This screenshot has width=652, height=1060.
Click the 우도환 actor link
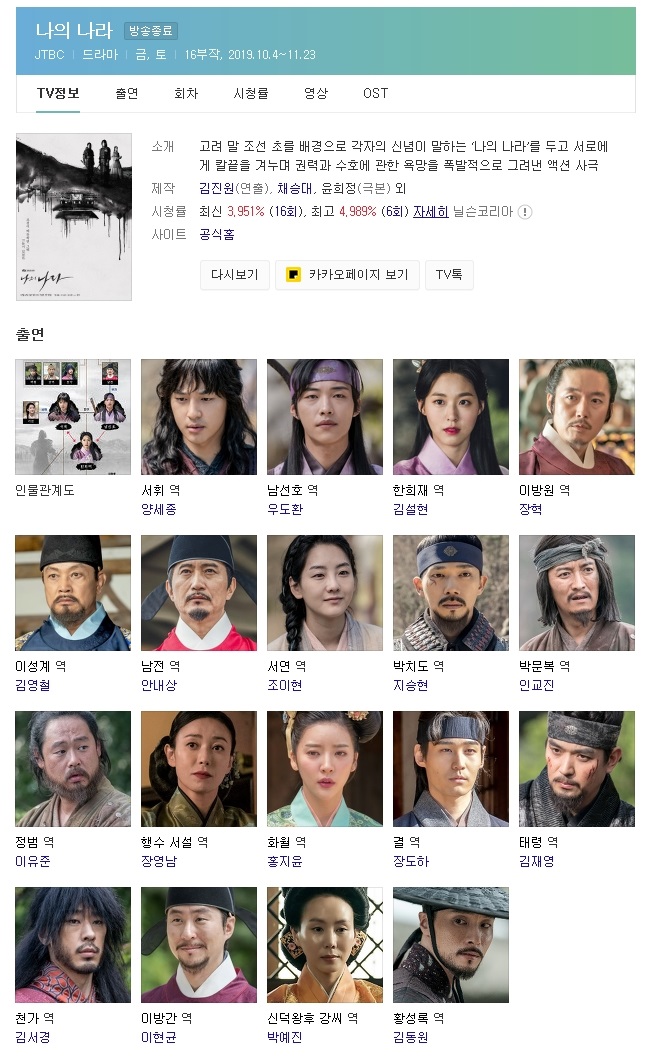pos(285,509)
